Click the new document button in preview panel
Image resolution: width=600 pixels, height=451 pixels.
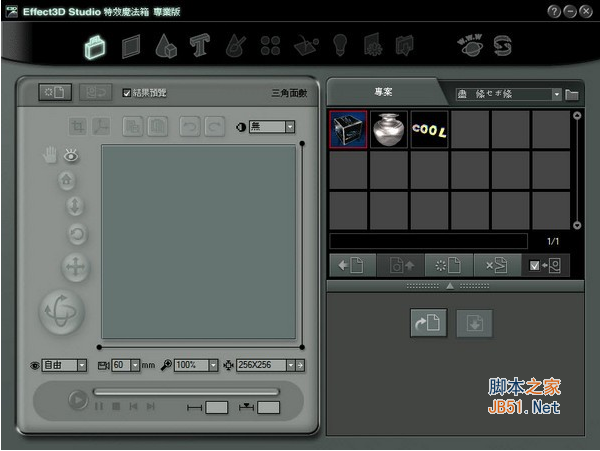[55, 92]
